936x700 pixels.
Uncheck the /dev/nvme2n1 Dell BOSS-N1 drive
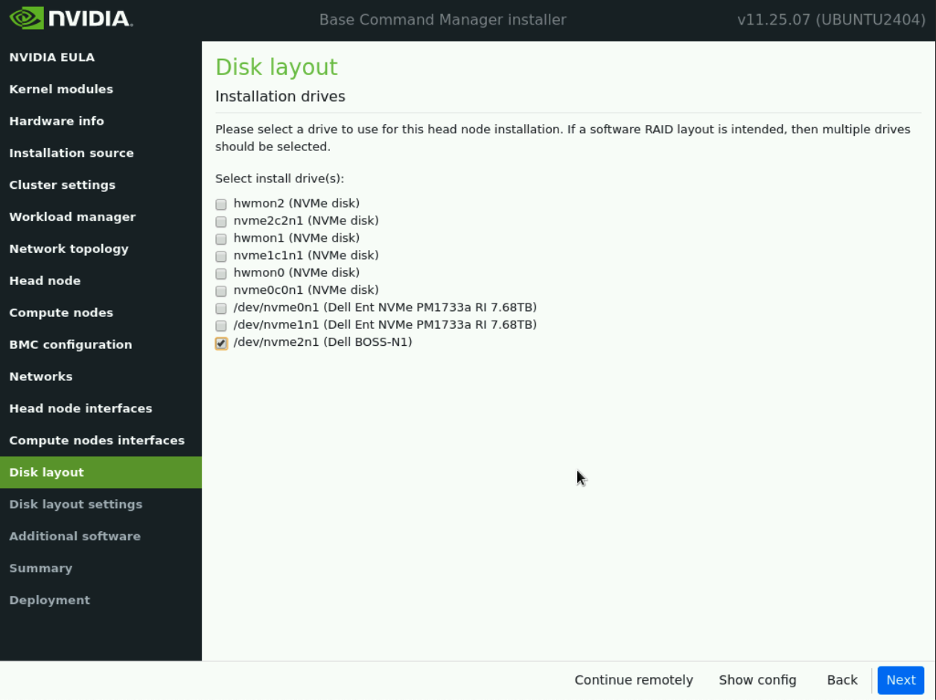pos(221,343)
